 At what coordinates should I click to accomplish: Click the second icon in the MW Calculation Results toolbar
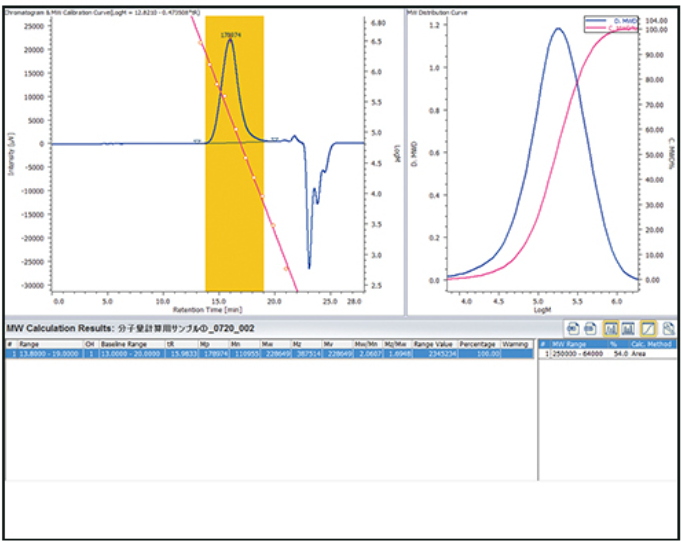point(590,328)
